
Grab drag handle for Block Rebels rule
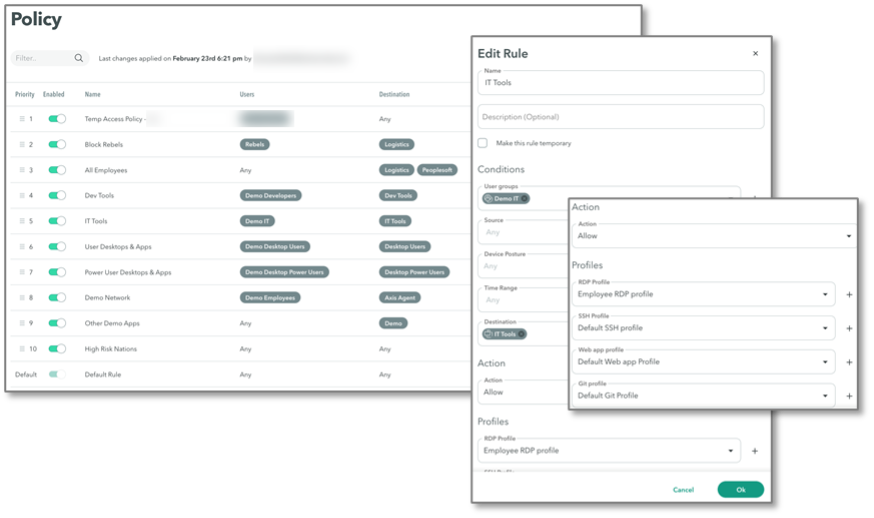22,145
